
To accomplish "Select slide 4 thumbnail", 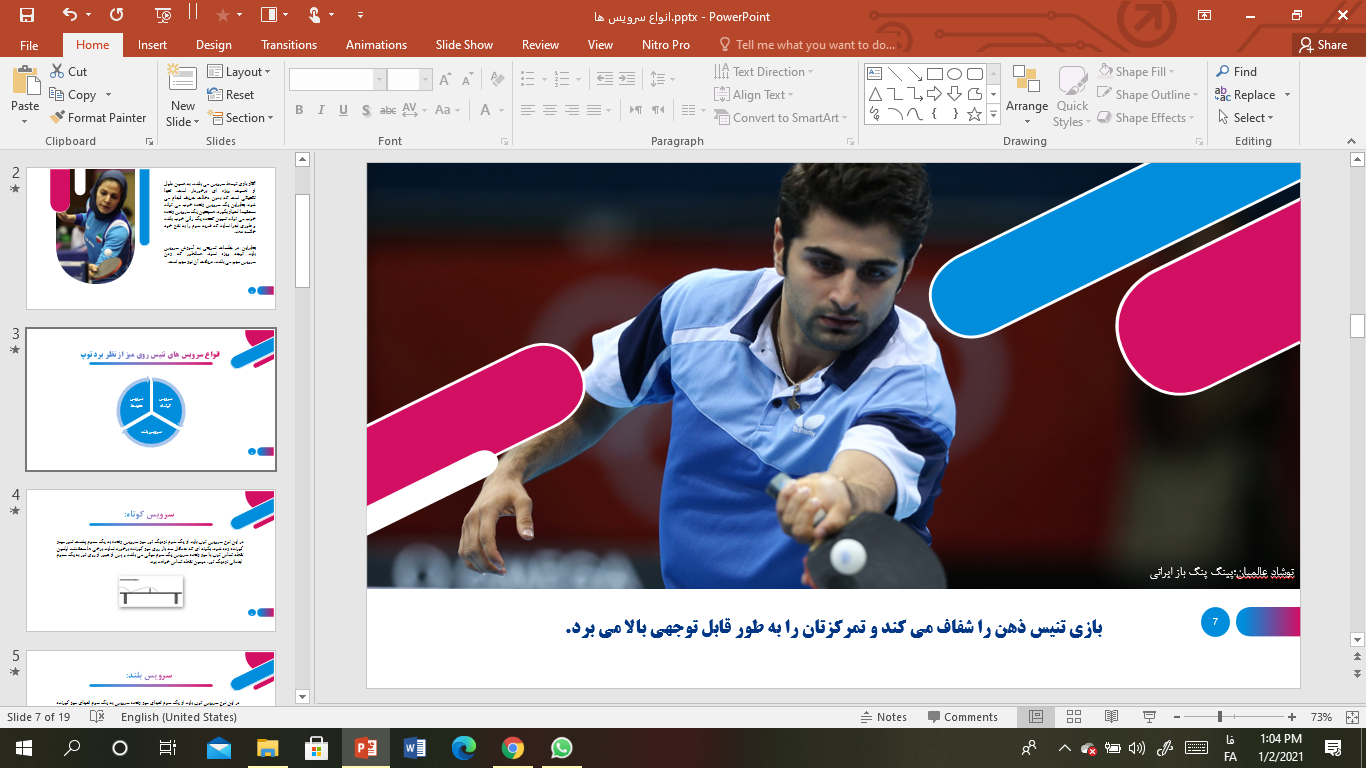I will point(150,560).
